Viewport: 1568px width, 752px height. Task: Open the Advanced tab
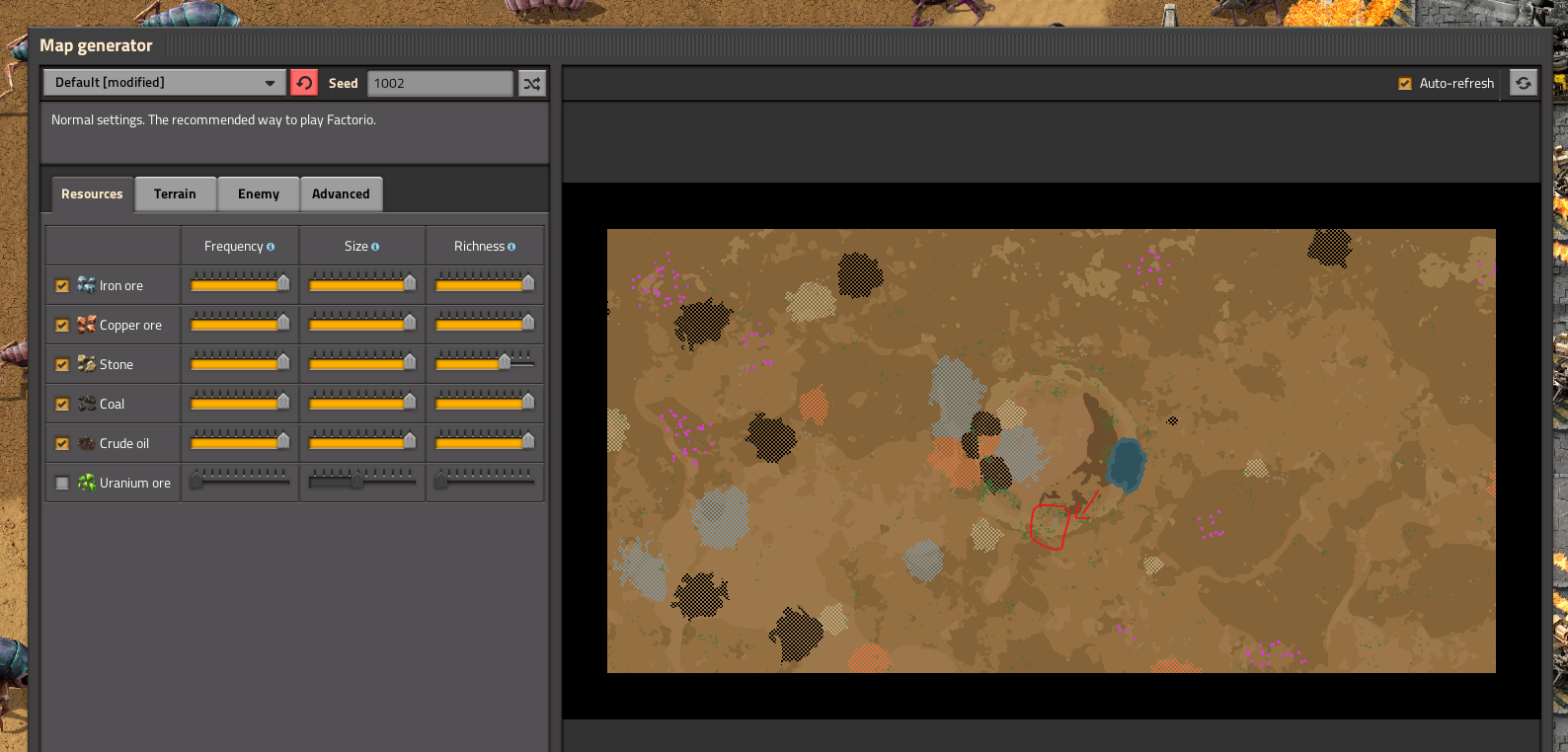[341, 194]
